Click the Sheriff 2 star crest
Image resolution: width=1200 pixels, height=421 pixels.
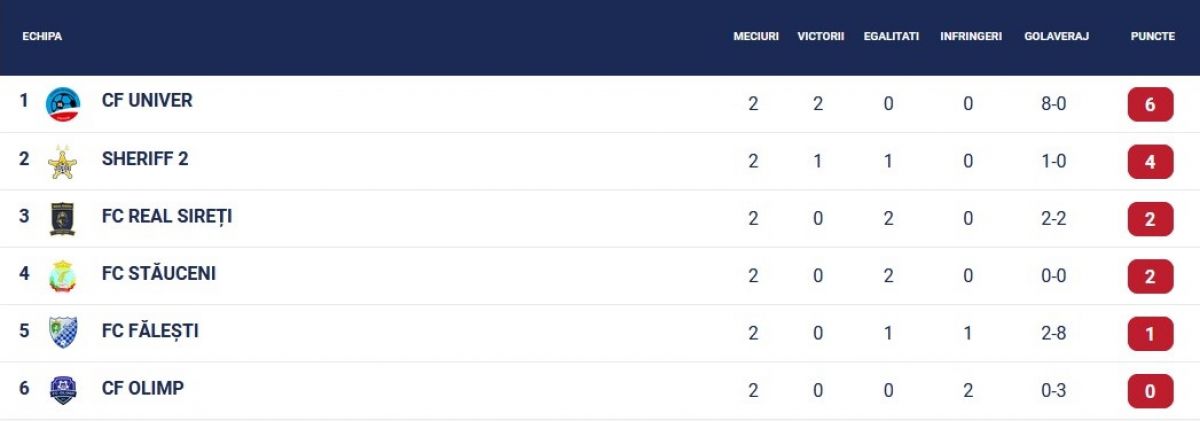point(63,162)
